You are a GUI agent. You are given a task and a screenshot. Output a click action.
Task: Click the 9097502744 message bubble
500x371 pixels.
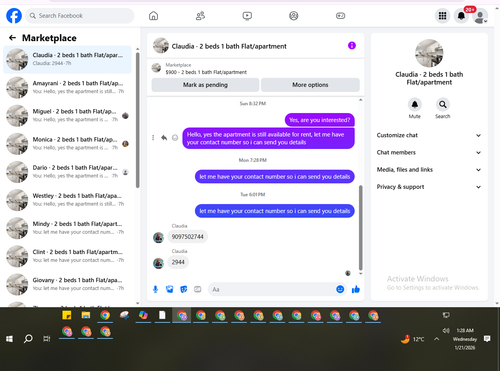(x=187, y=237)
